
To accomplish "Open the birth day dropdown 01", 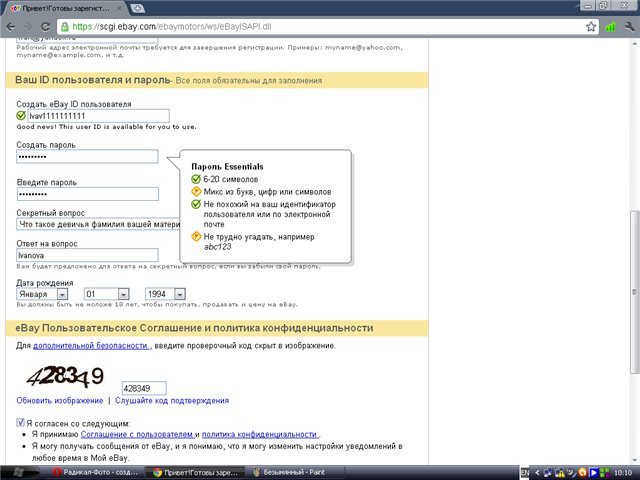I will click(107, 294).
